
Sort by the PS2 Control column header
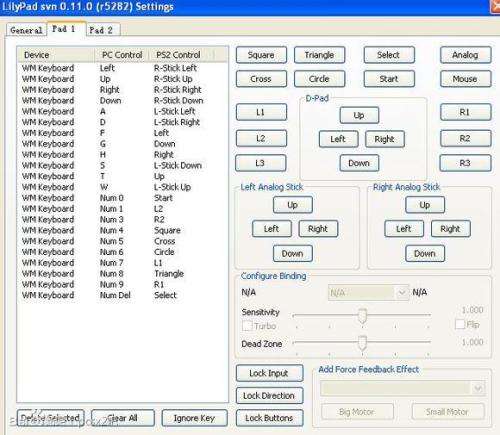point(181,55)
